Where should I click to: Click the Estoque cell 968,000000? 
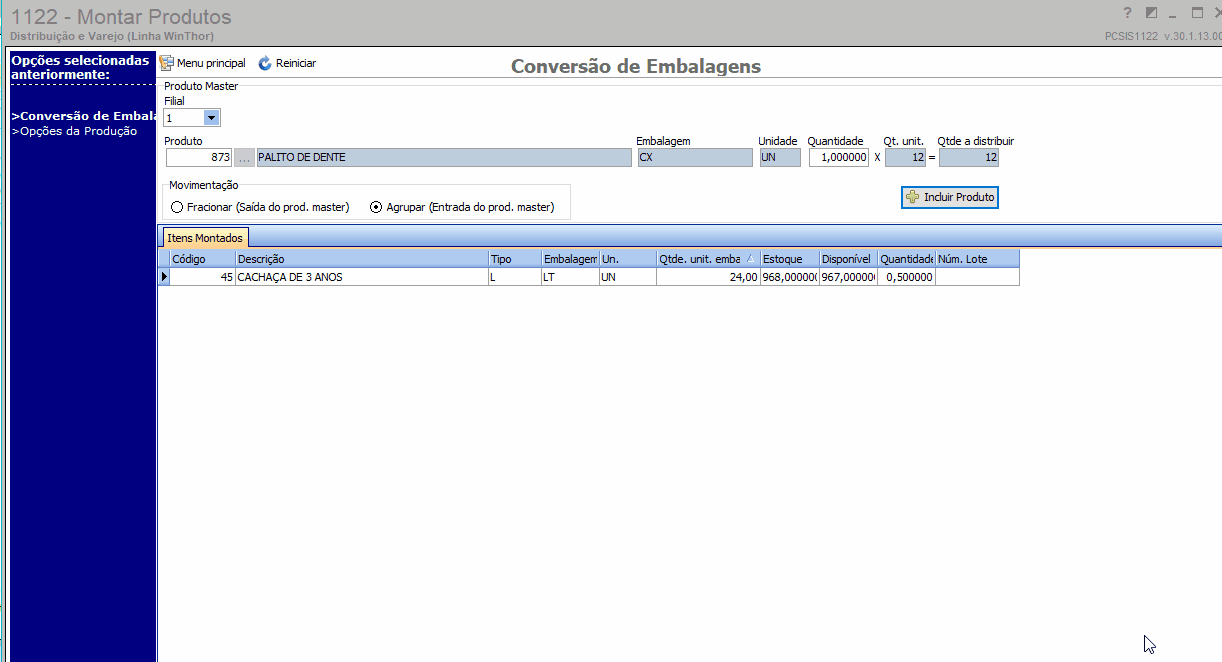point(789,277)
